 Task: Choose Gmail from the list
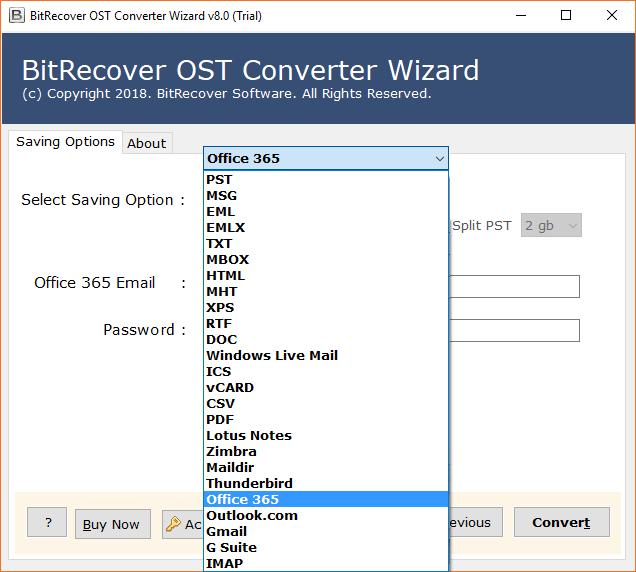pos(326,531)
